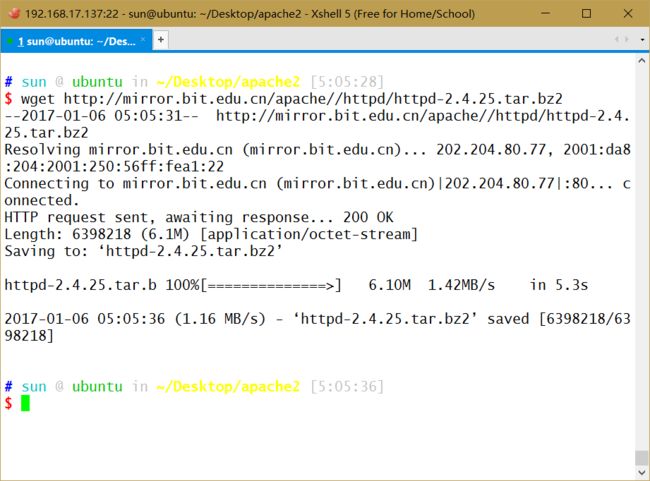
Task: Click the '200 OK' response text
Action: [368, 217]
